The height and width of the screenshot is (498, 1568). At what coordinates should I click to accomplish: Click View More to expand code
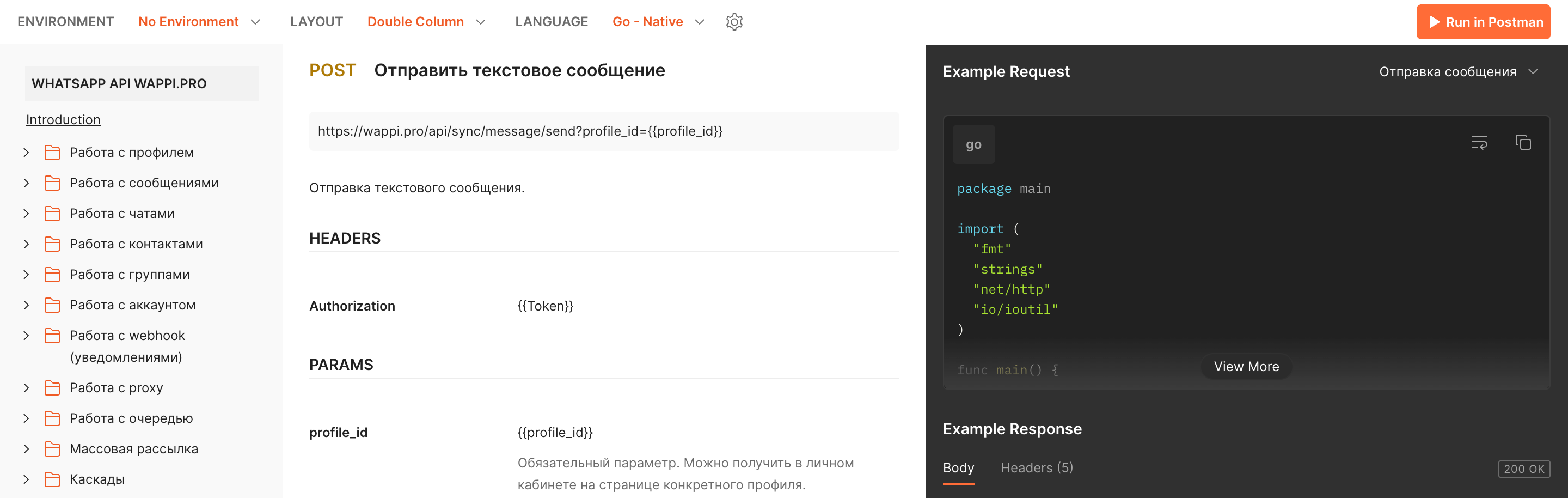point(1246,367)
